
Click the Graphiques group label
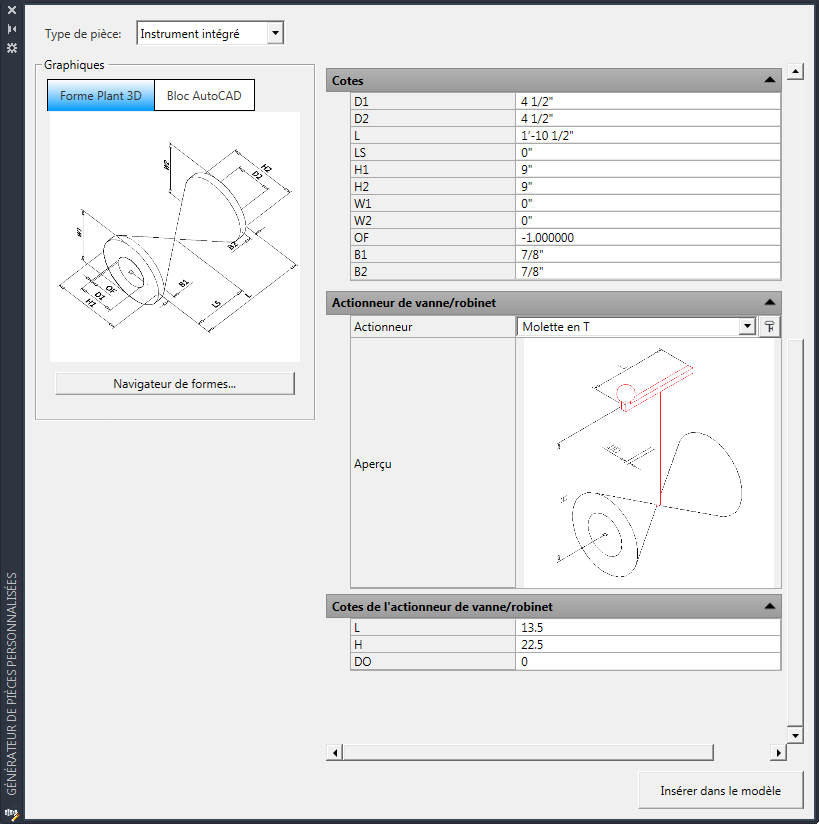74,65
